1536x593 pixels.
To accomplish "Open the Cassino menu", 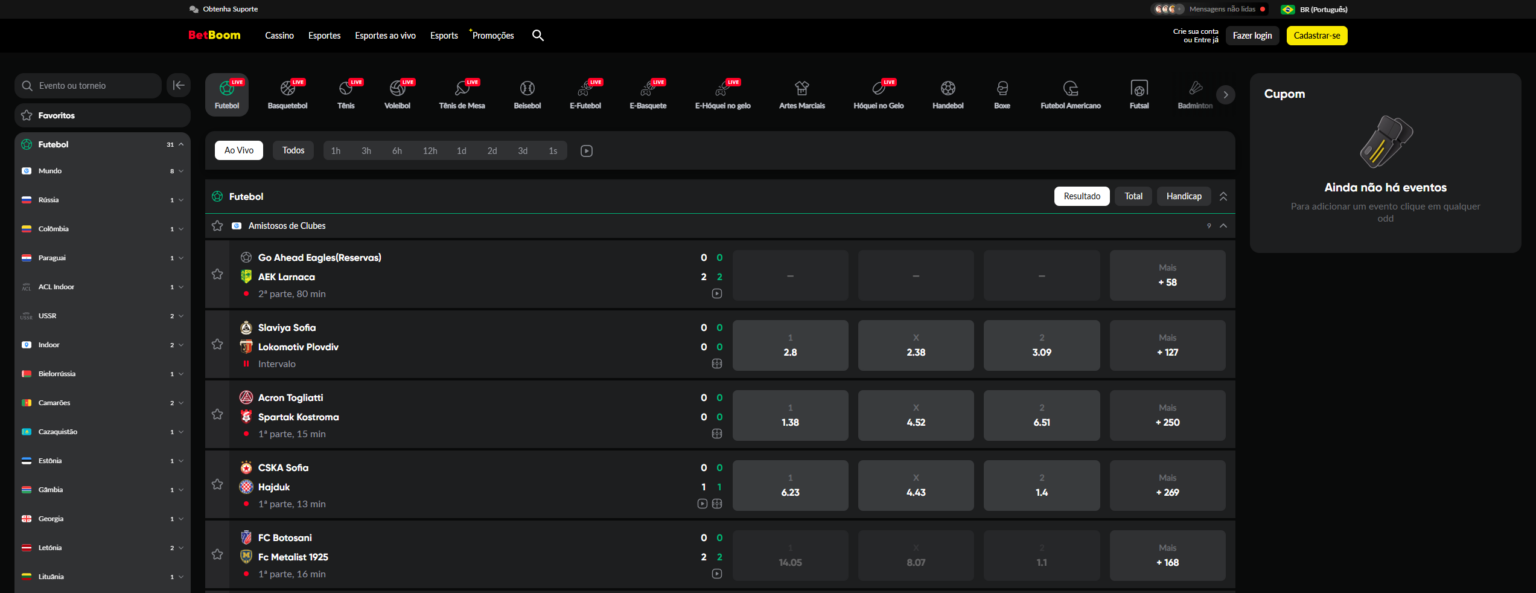I will (x=279, y=35).
